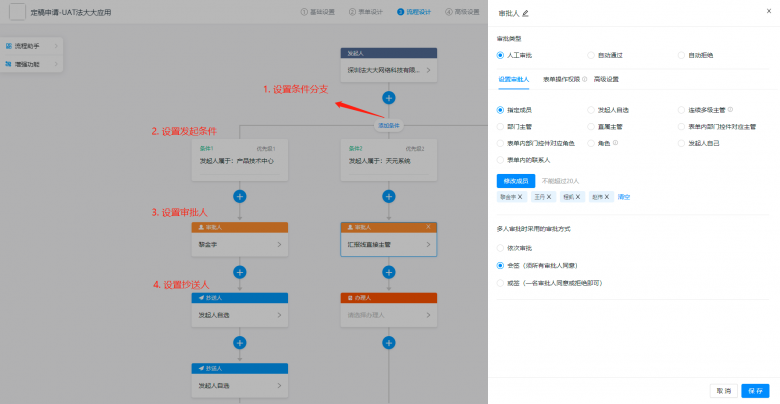
Task: Remove the 黎金宇 member tag
Action: coord(520,197)
